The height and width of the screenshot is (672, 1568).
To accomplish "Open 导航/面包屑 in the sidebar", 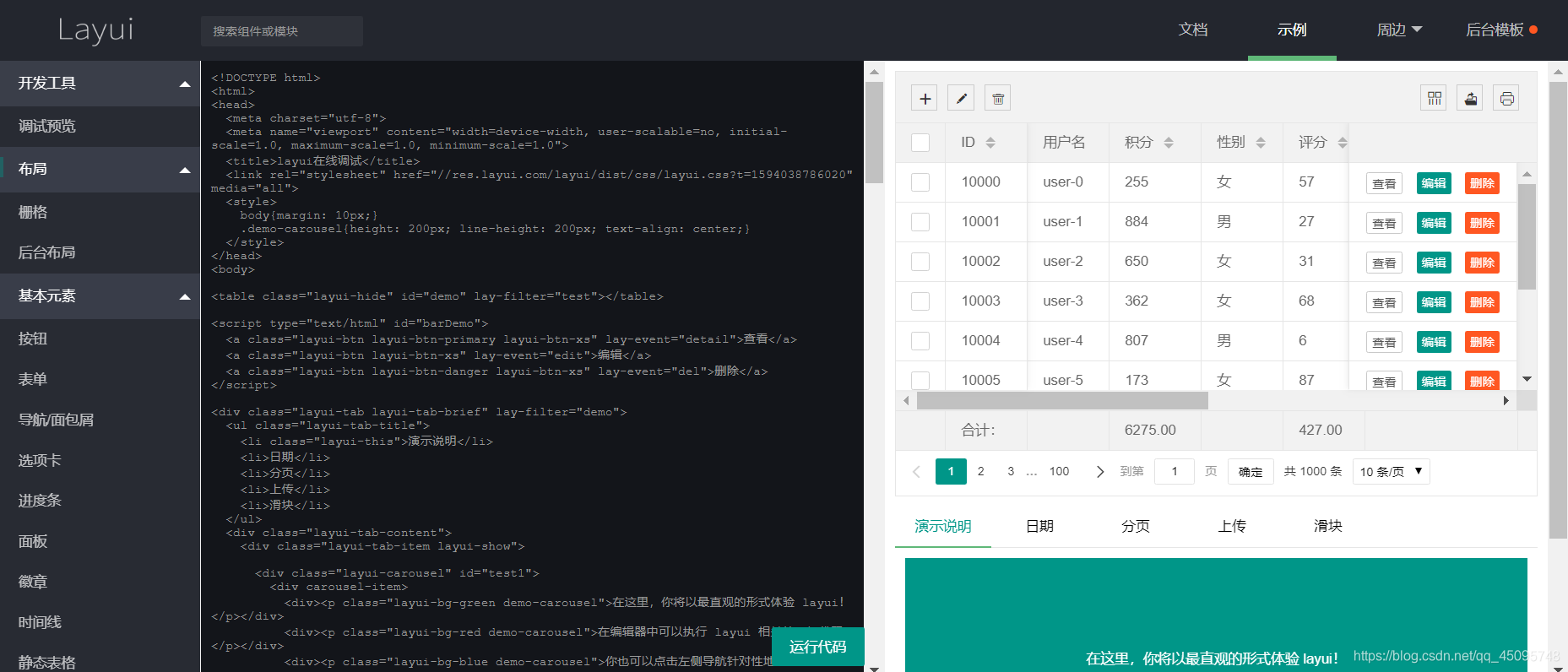I will [100, 420].
